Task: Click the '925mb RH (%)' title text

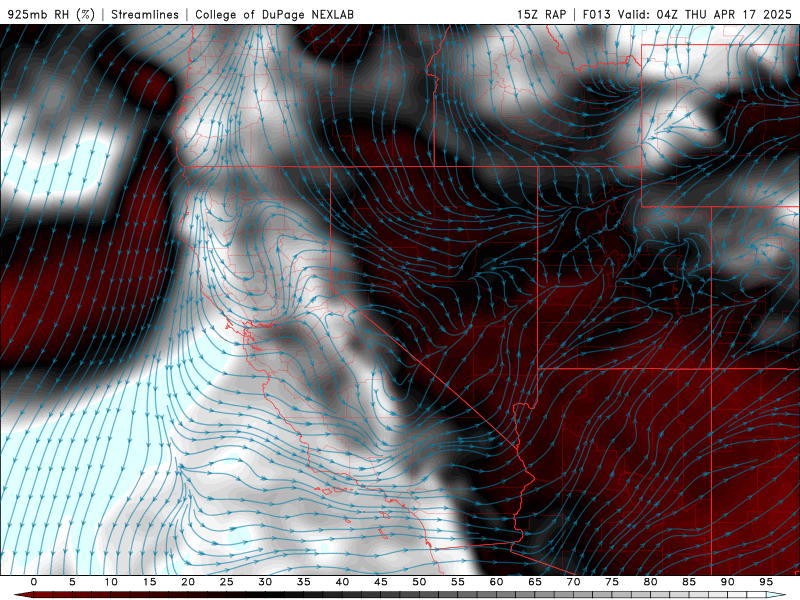Action: 52,14
